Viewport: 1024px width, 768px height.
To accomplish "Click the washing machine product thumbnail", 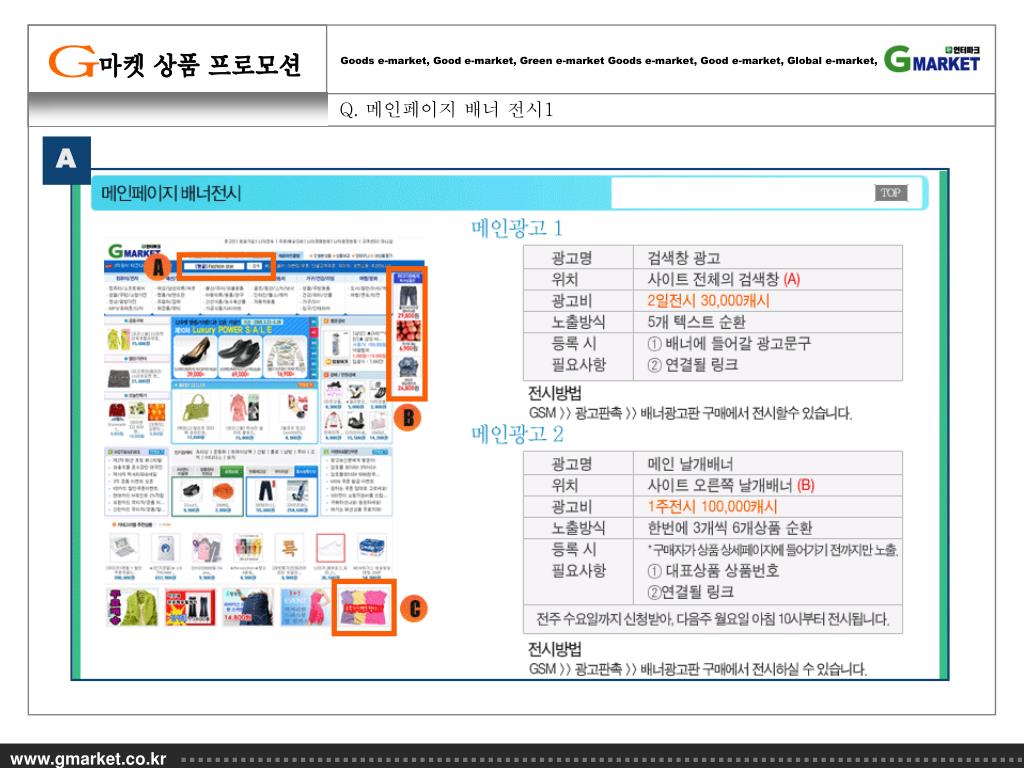I will pyautogui.click(x=165, y=548).
